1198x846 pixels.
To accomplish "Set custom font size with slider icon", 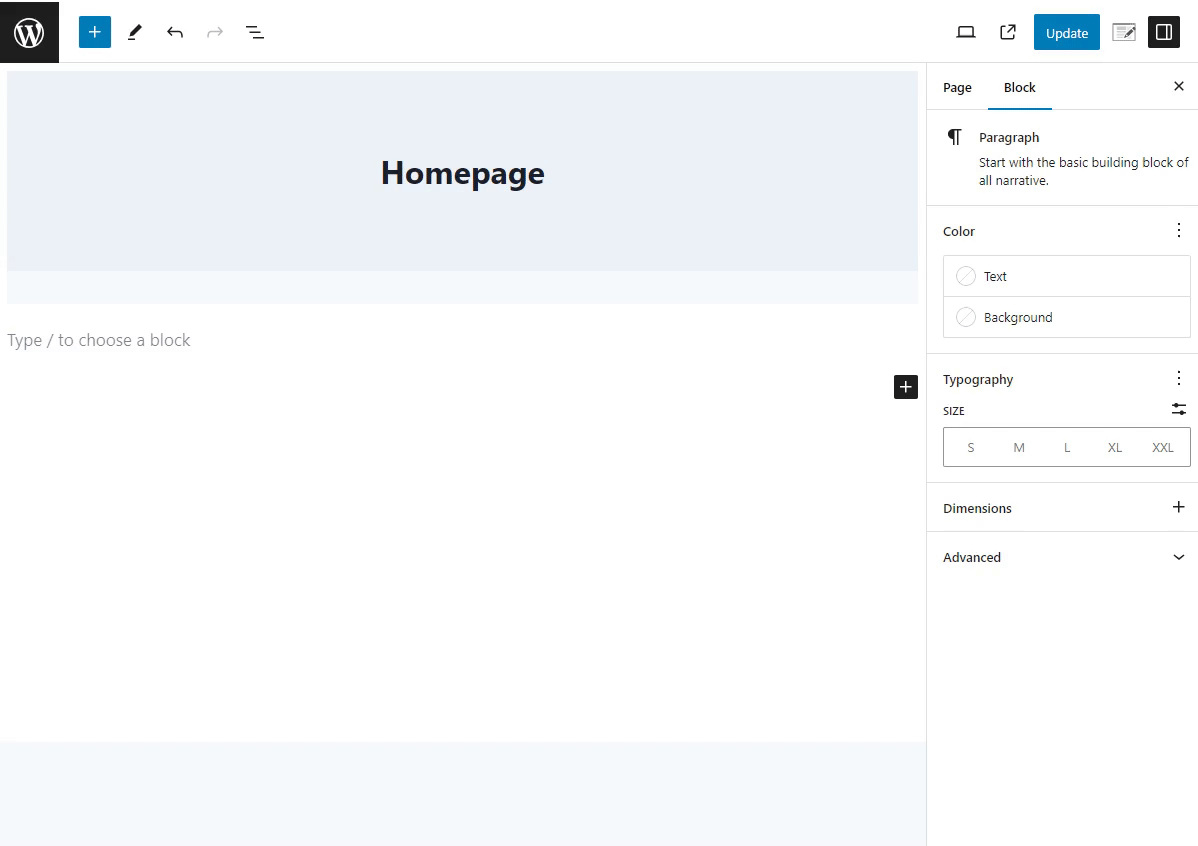I will 1179,410.
